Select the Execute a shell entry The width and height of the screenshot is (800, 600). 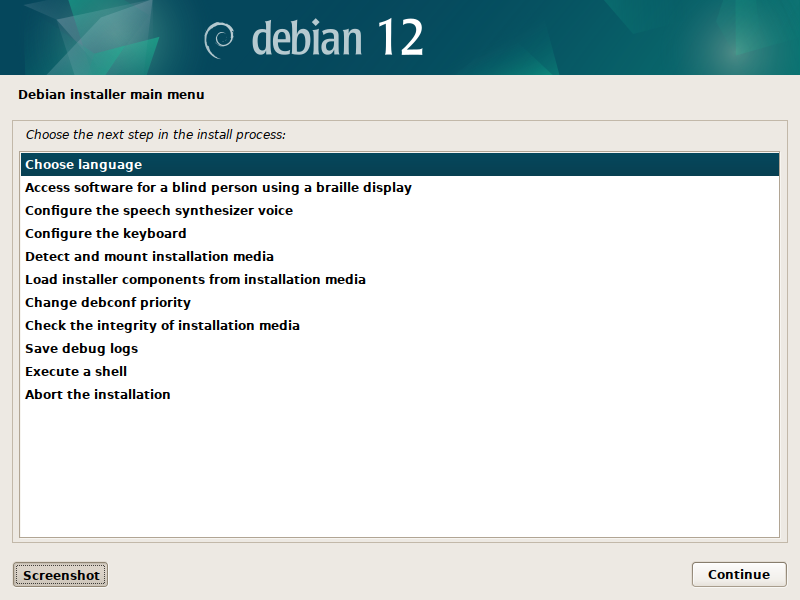75,371
